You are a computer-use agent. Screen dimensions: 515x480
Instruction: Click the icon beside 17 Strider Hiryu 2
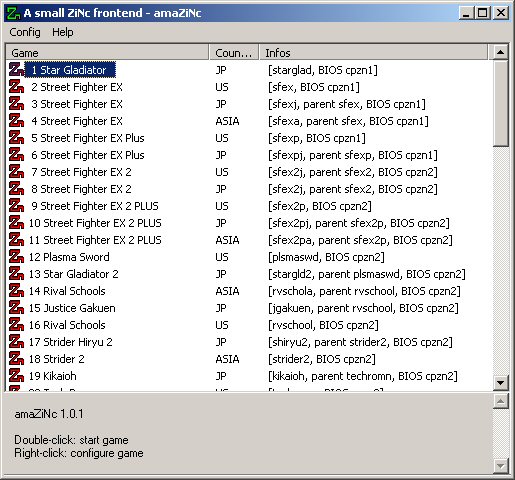[x=16, y=342]
